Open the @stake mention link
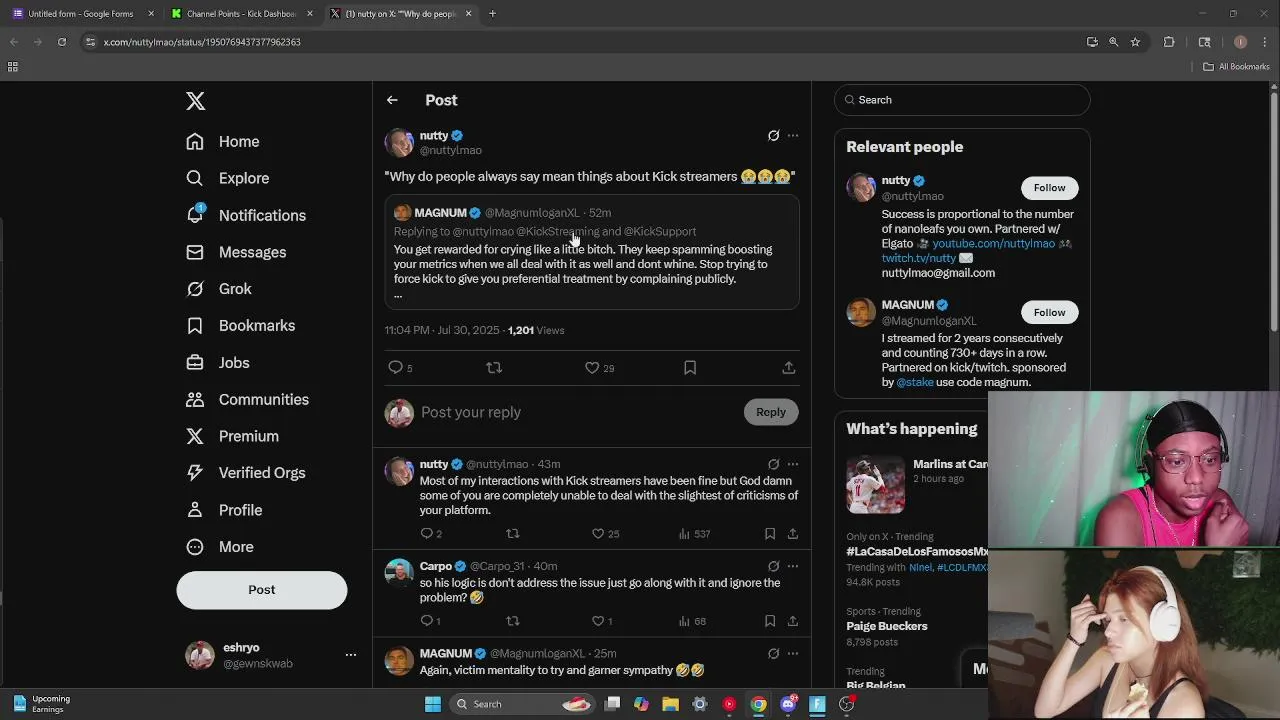Image resolution: width=1280 pixels, height=720 pixels. coord(915,382)
